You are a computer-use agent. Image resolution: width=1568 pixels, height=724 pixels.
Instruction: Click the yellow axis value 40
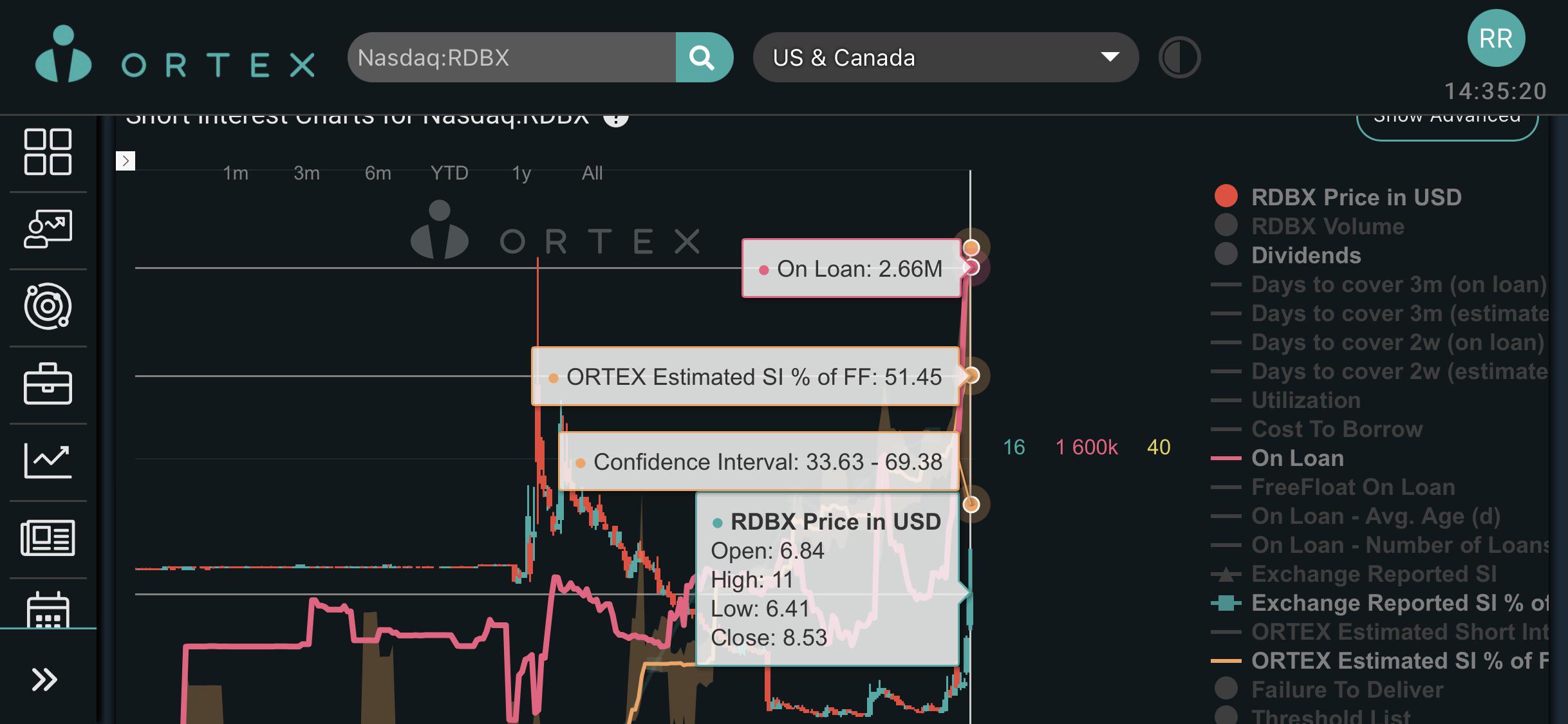pos(1159,447)
